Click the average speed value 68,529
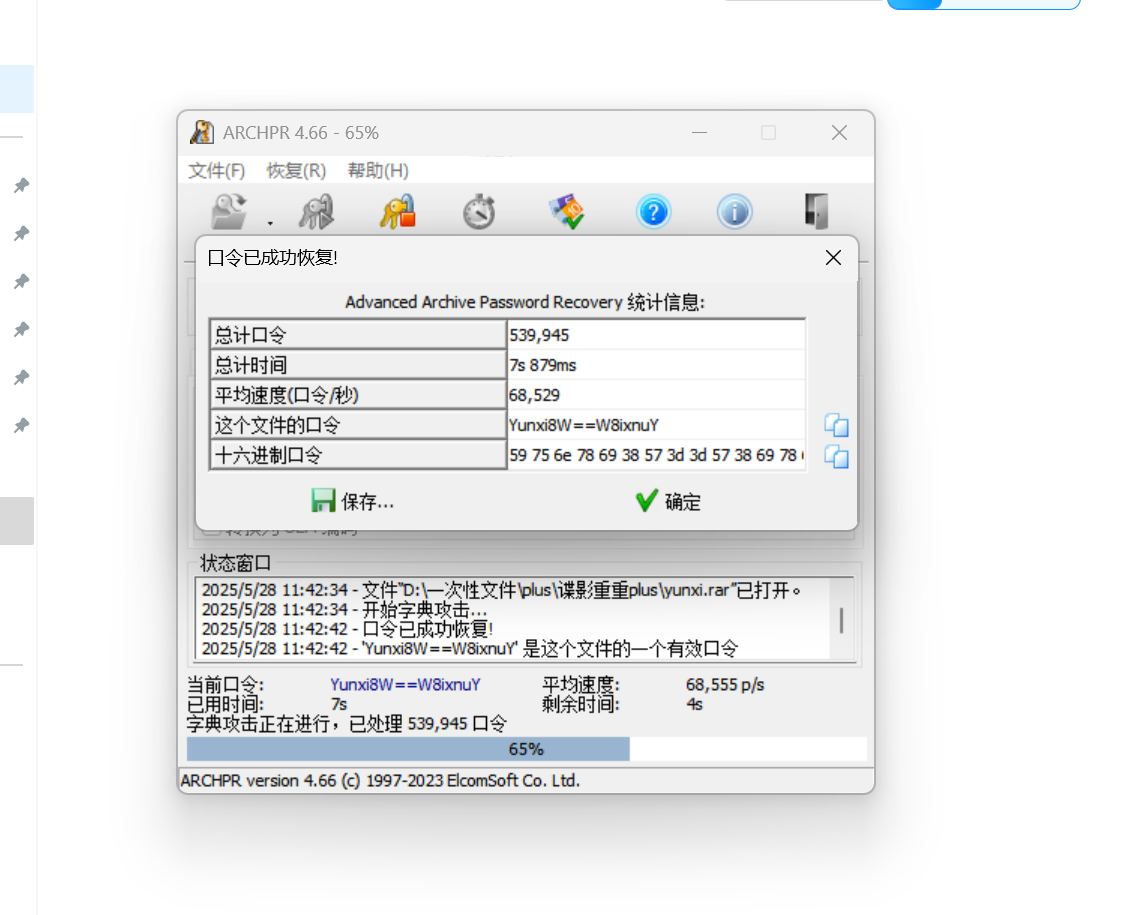 tap(657, 395)
